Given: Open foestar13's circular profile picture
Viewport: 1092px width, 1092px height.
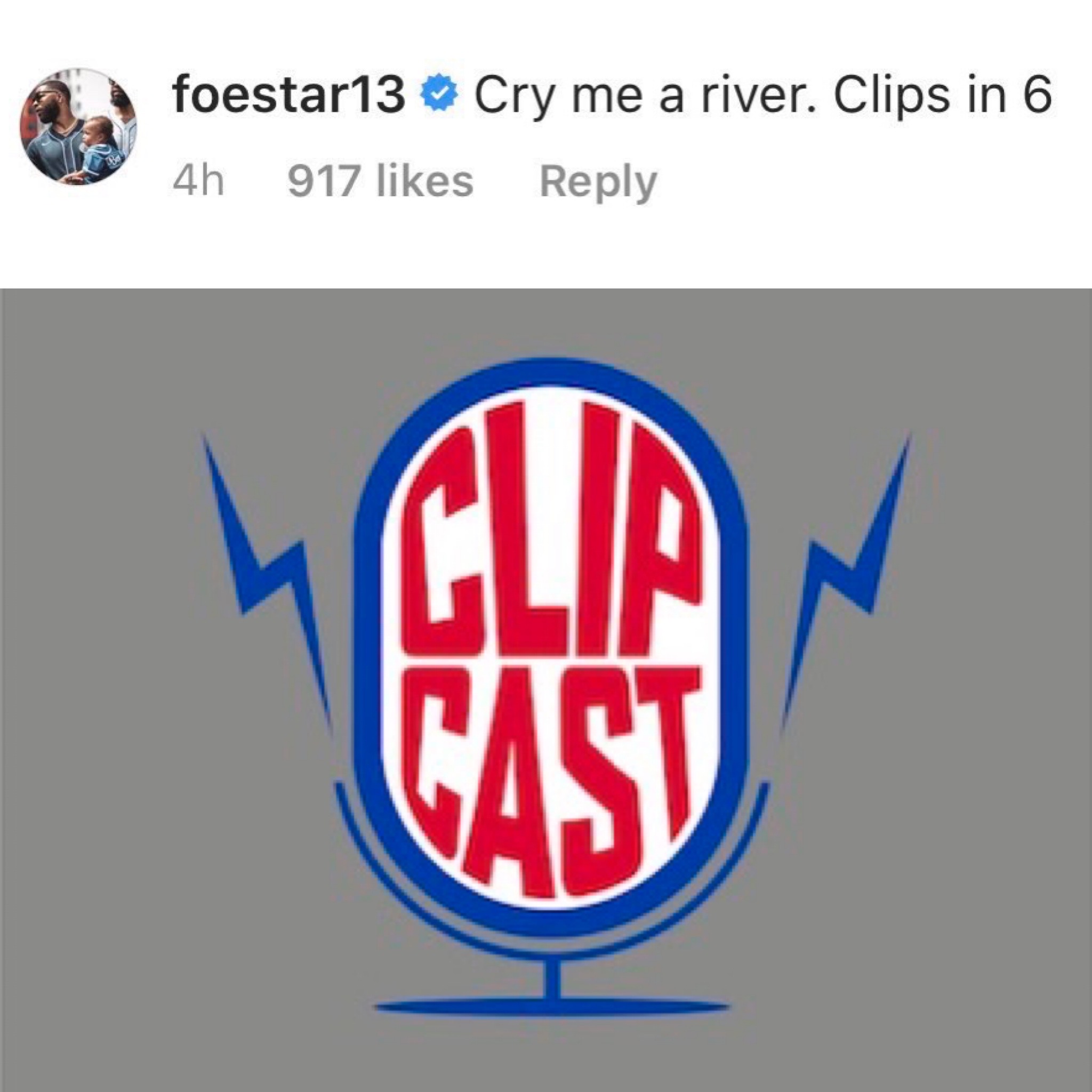Looking at the screenshot, I should pyautogui.click(x=78, y=126).
